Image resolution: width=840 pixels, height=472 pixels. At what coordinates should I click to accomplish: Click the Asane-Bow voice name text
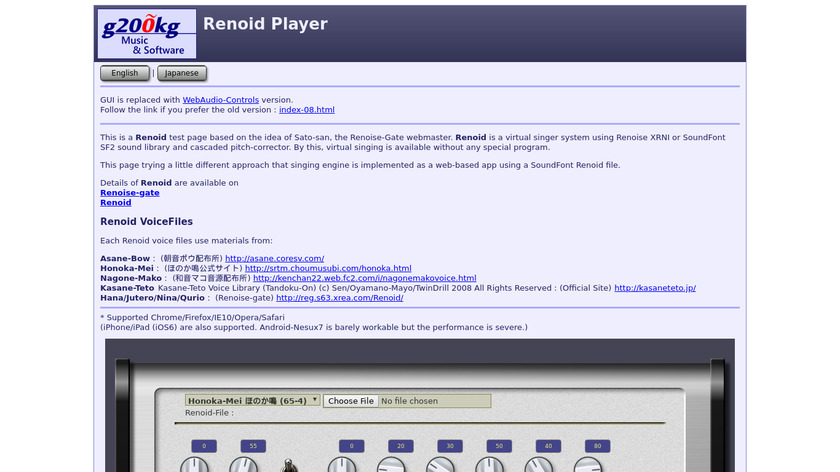click(x=125, y=258)
